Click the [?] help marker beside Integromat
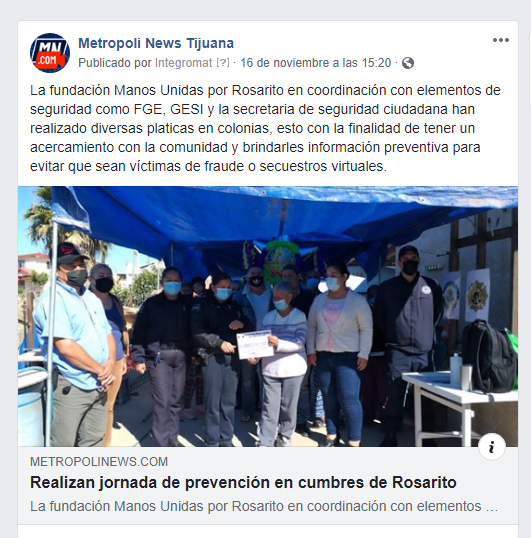 223,63
